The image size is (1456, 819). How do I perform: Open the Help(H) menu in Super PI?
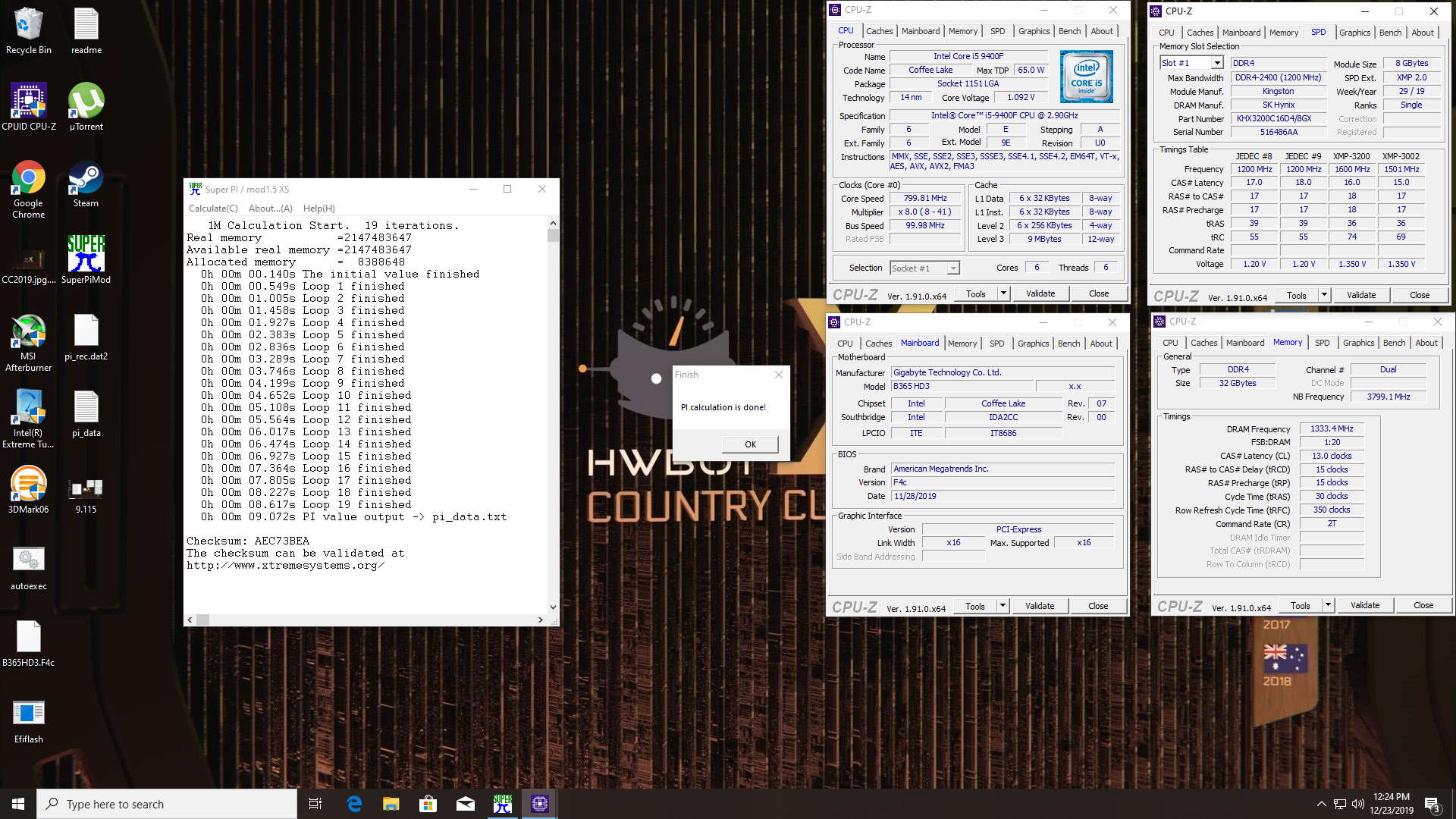coord(319,209)
